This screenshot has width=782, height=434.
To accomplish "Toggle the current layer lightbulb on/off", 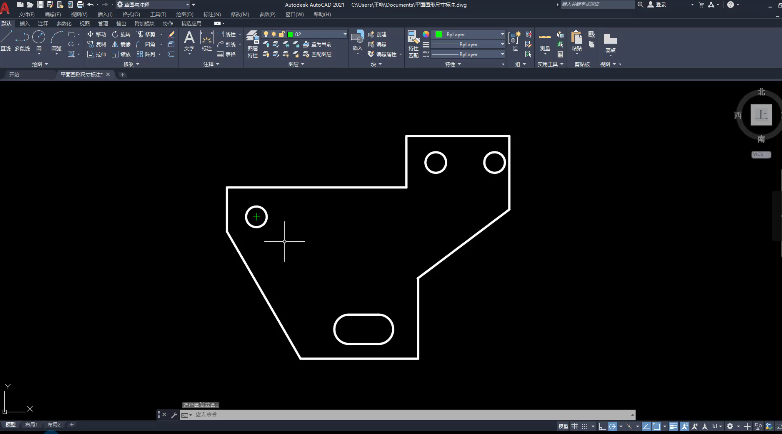I will (x=266, y=34).
